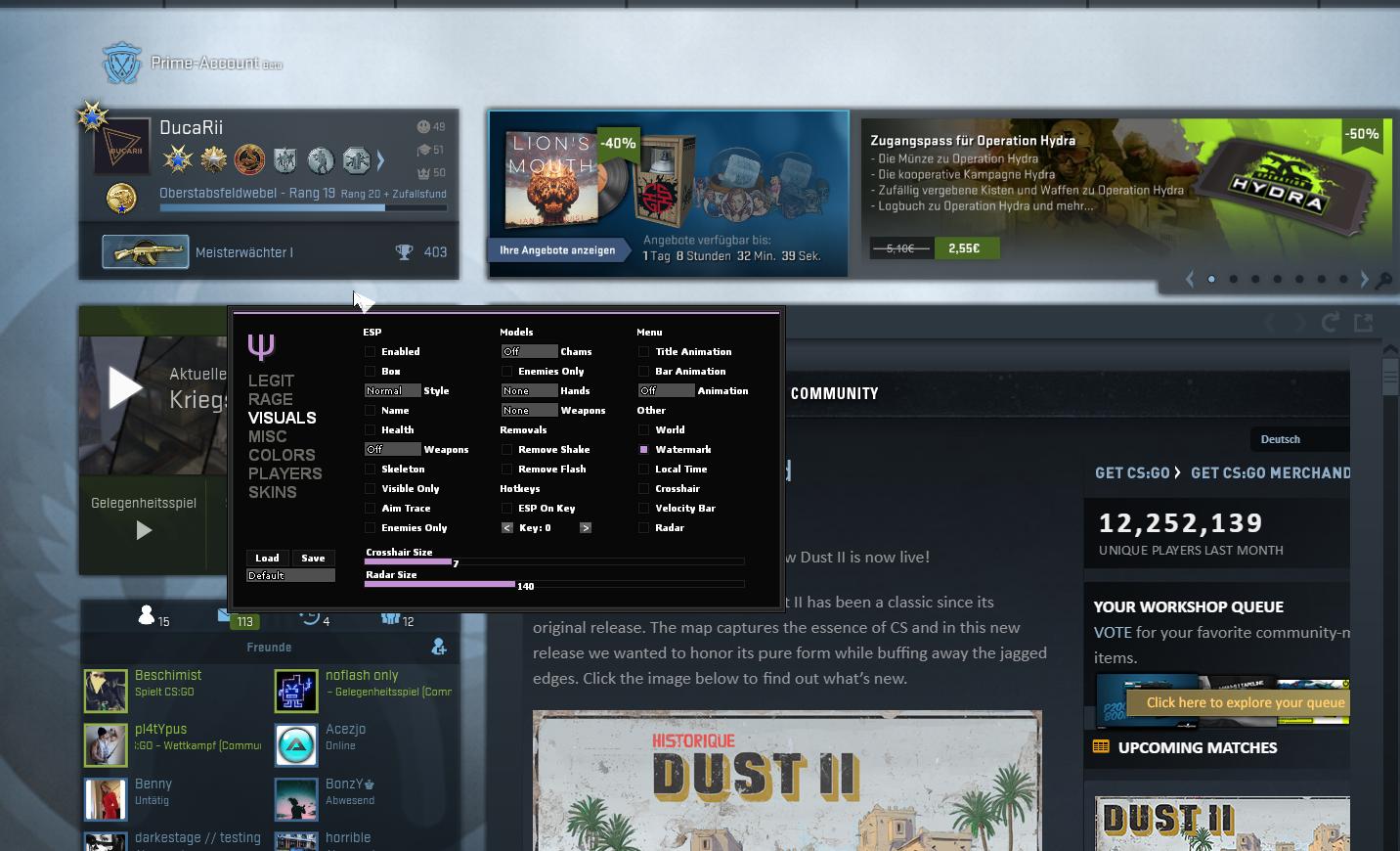Click the friends count icon showing 15
The width and height of the screenshot is (1400, 851).
tap(147, 615)
